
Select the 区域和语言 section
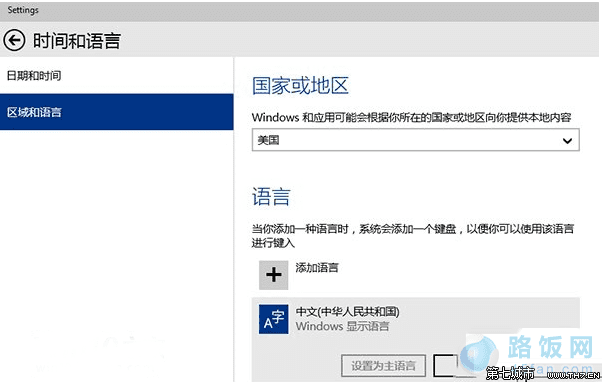[117, 112]
